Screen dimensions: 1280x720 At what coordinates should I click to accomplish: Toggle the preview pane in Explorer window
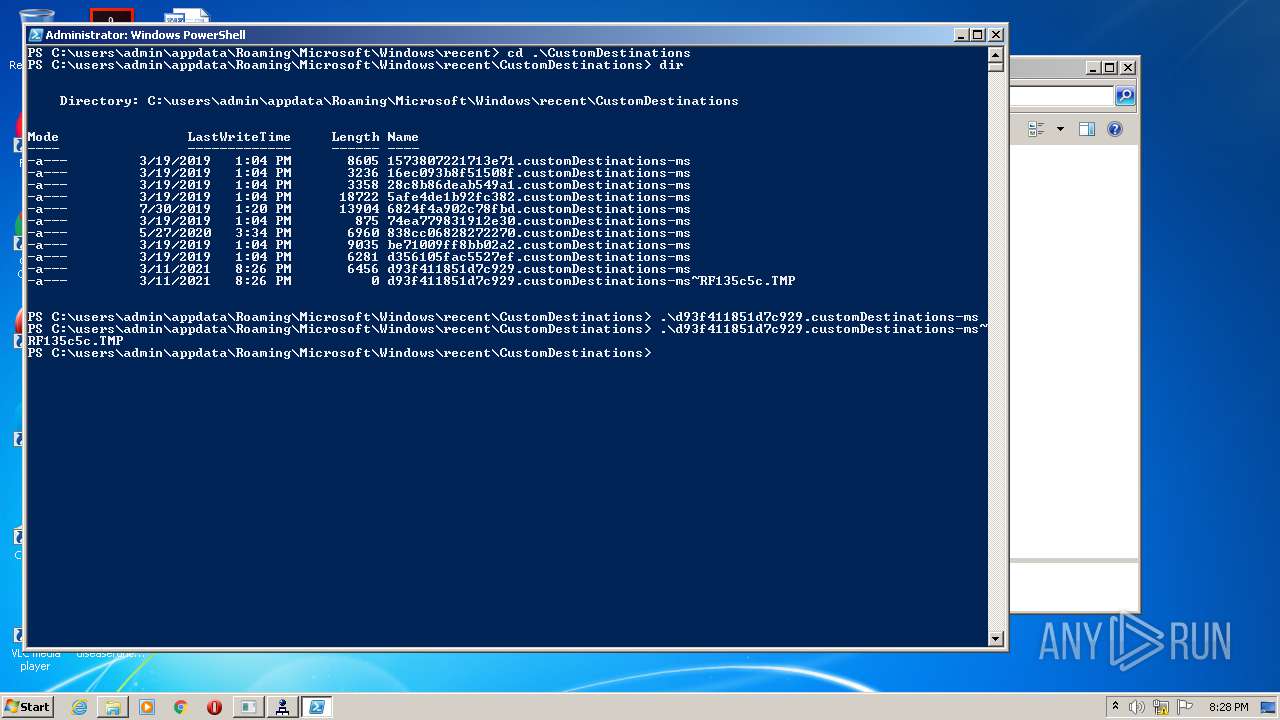pos(1087,129)
